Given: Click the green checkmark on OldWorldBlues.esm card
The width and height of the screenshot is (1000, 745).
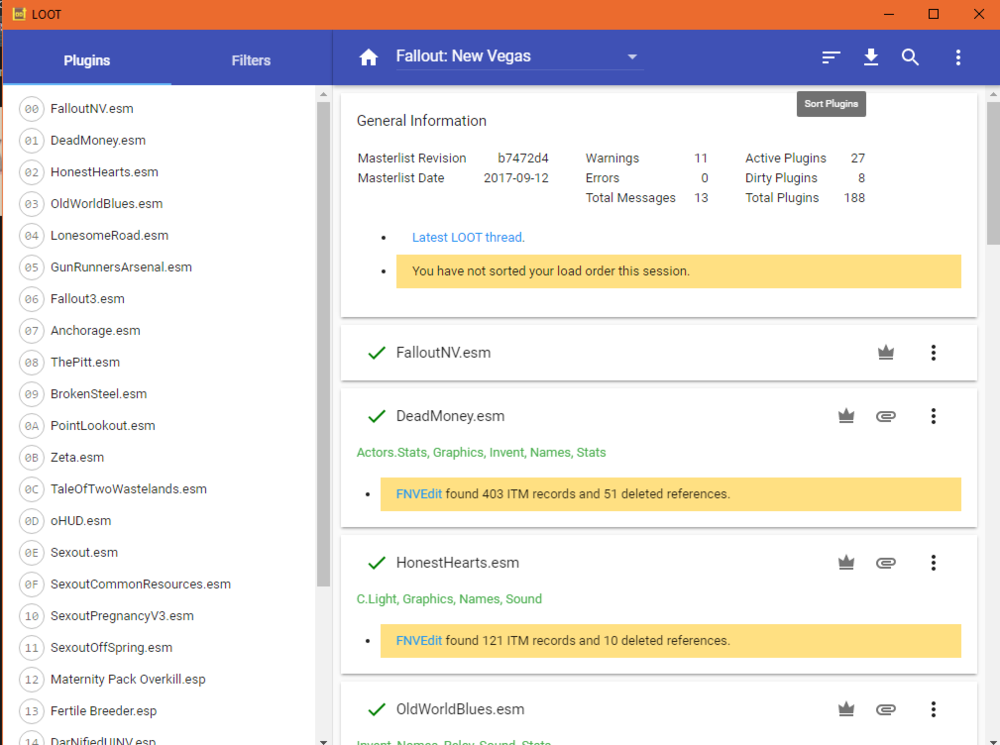Looking at the screenshot, I should (x=377, y=709).
